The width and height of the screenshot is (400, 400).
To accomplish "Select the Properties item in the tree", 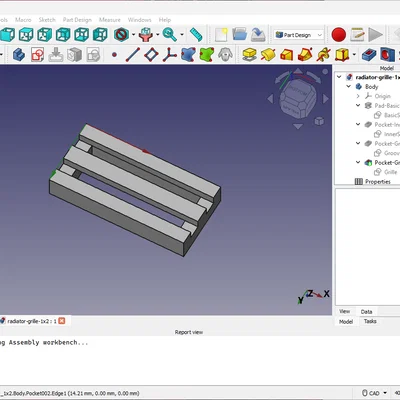I will [378, 182].
